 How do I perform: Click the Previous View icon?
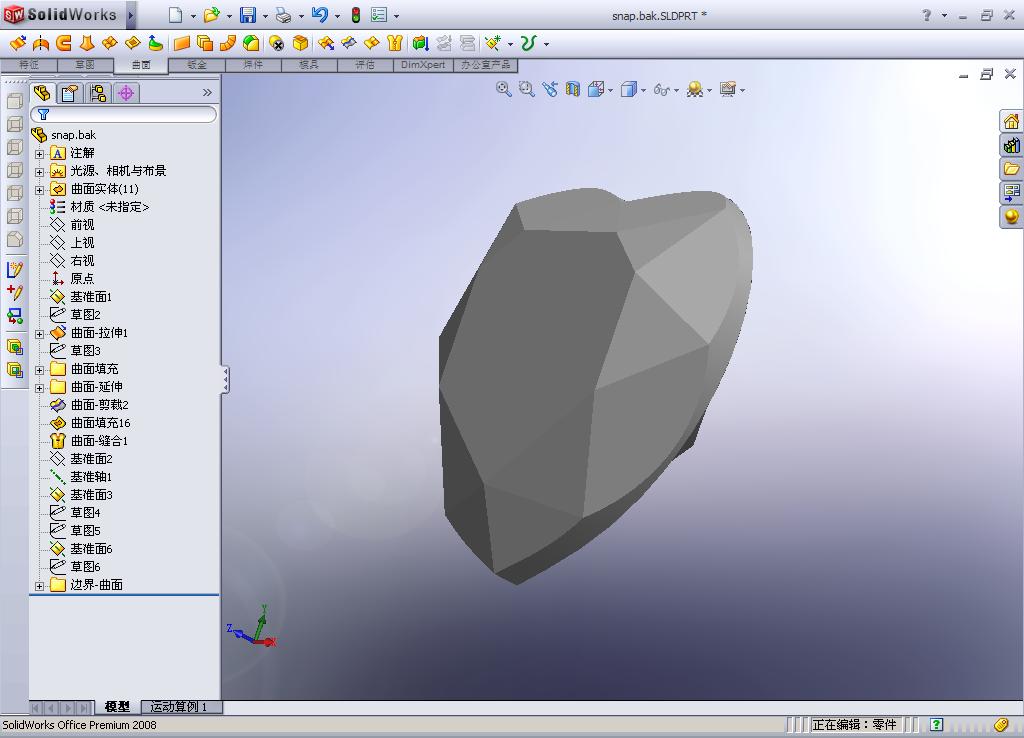click(x=550, y=89)
